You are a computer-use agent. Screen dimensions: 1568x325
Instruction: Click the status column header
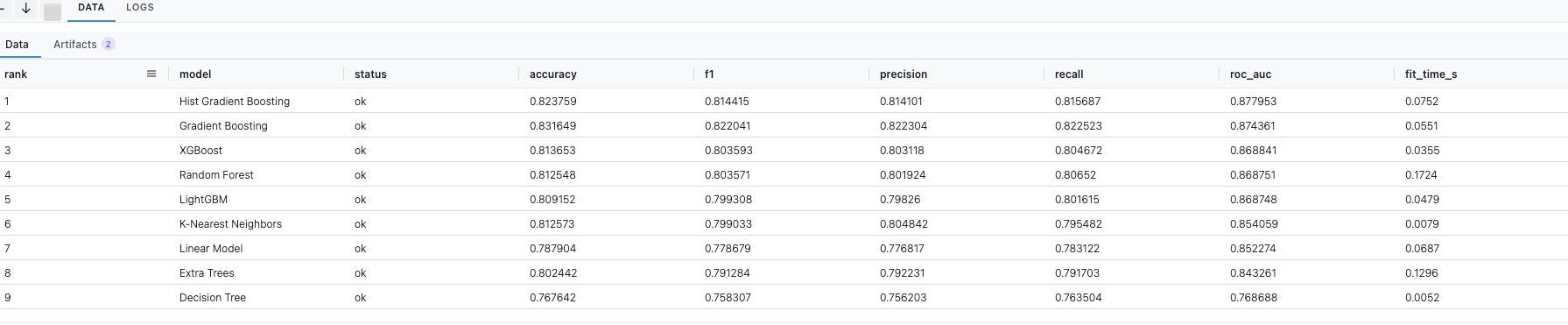tap(370, 74)
